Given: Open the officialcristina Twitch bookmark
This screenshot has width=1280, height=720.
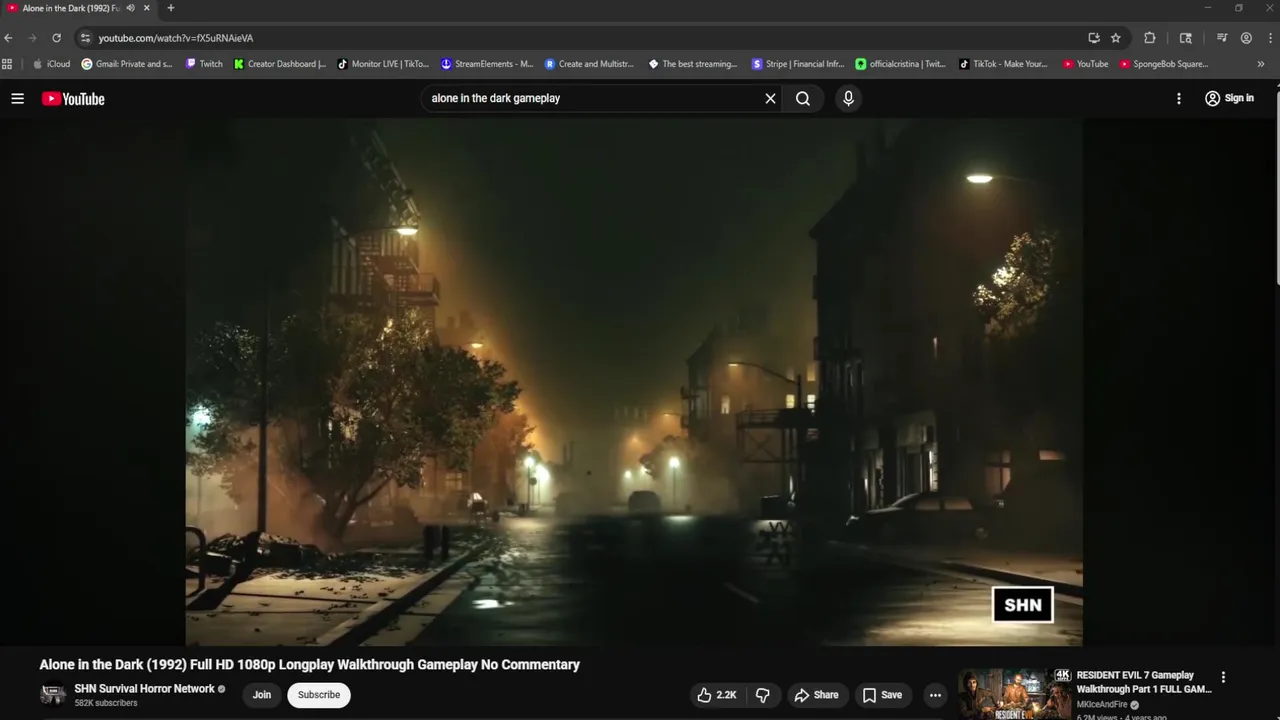Looking at the screenshot, I should point(900,64).
